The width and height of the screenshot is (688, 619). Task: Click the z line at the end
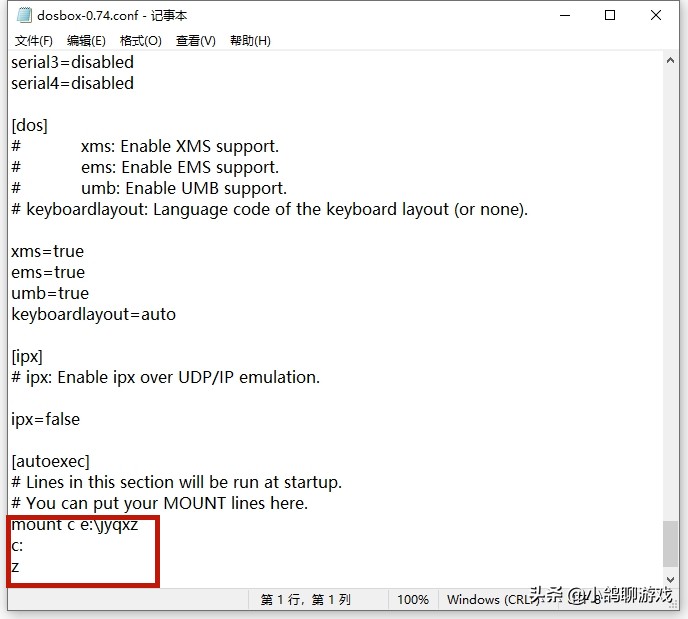pos(15,567)
